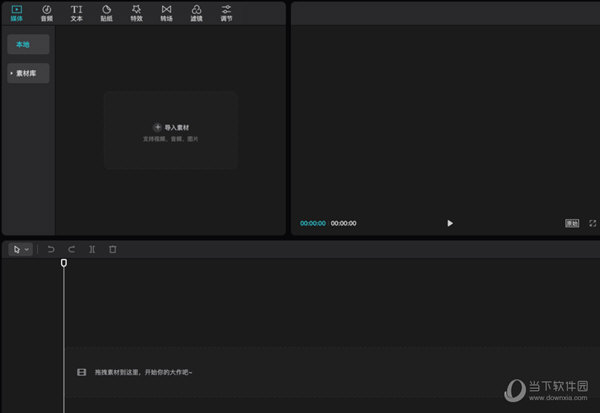Click the undo arrow in timeline toolbar
Image resolution: width=600 pixels, height=413 pixels.
tap(51, 249)
